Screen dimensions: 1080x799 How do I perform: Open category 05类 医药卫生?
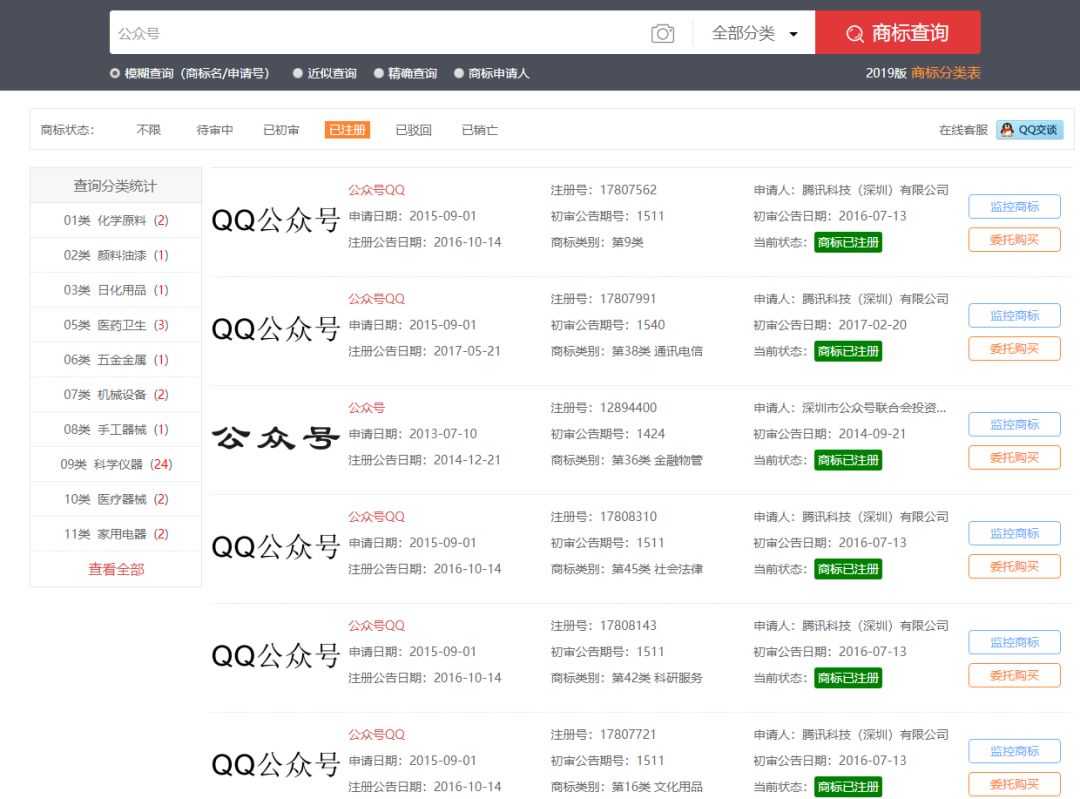click(x=116, y=325)
